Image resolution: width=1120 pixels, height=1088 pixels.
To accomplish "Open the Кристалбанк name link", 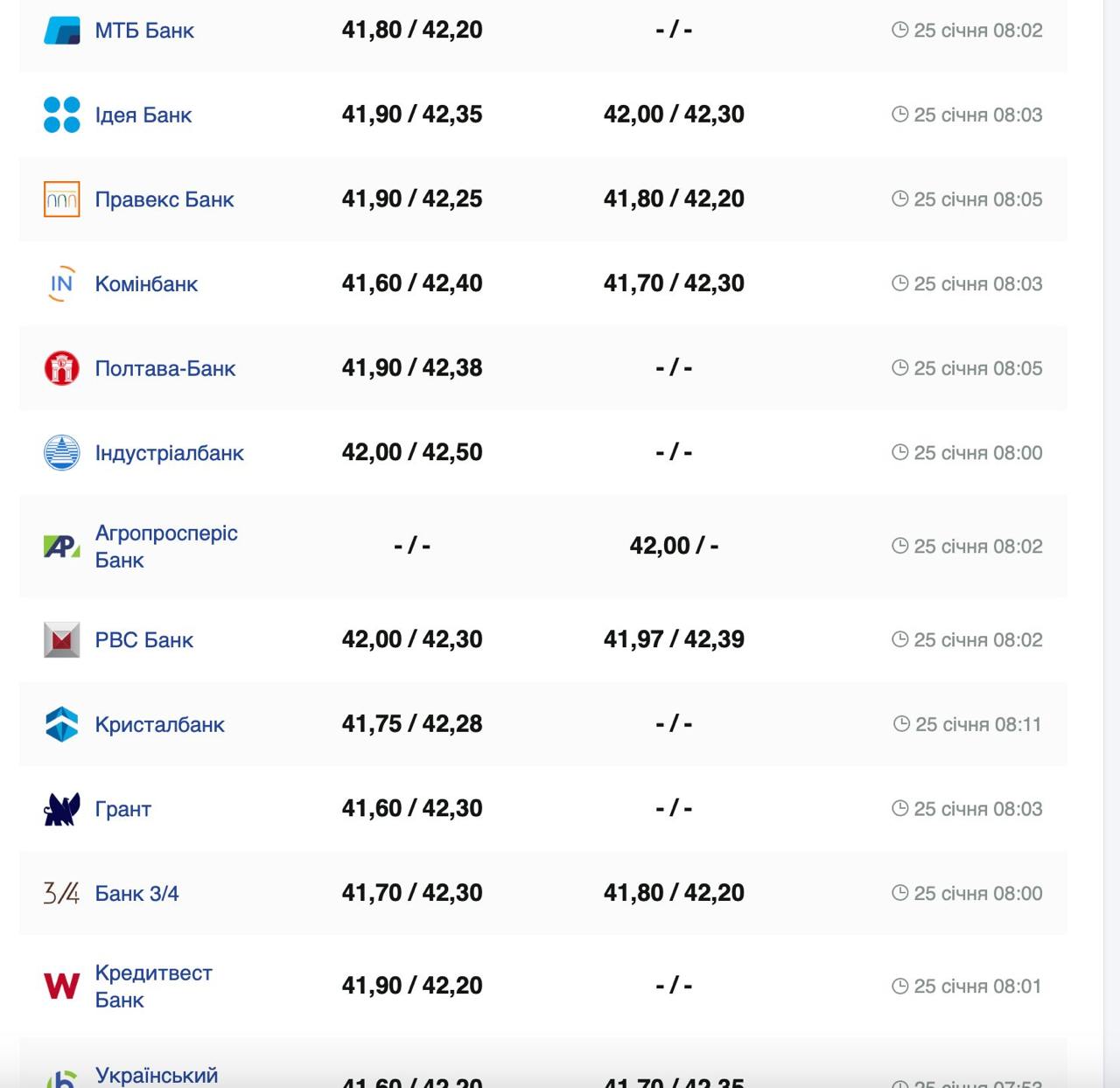I will (x=159, y=724).
